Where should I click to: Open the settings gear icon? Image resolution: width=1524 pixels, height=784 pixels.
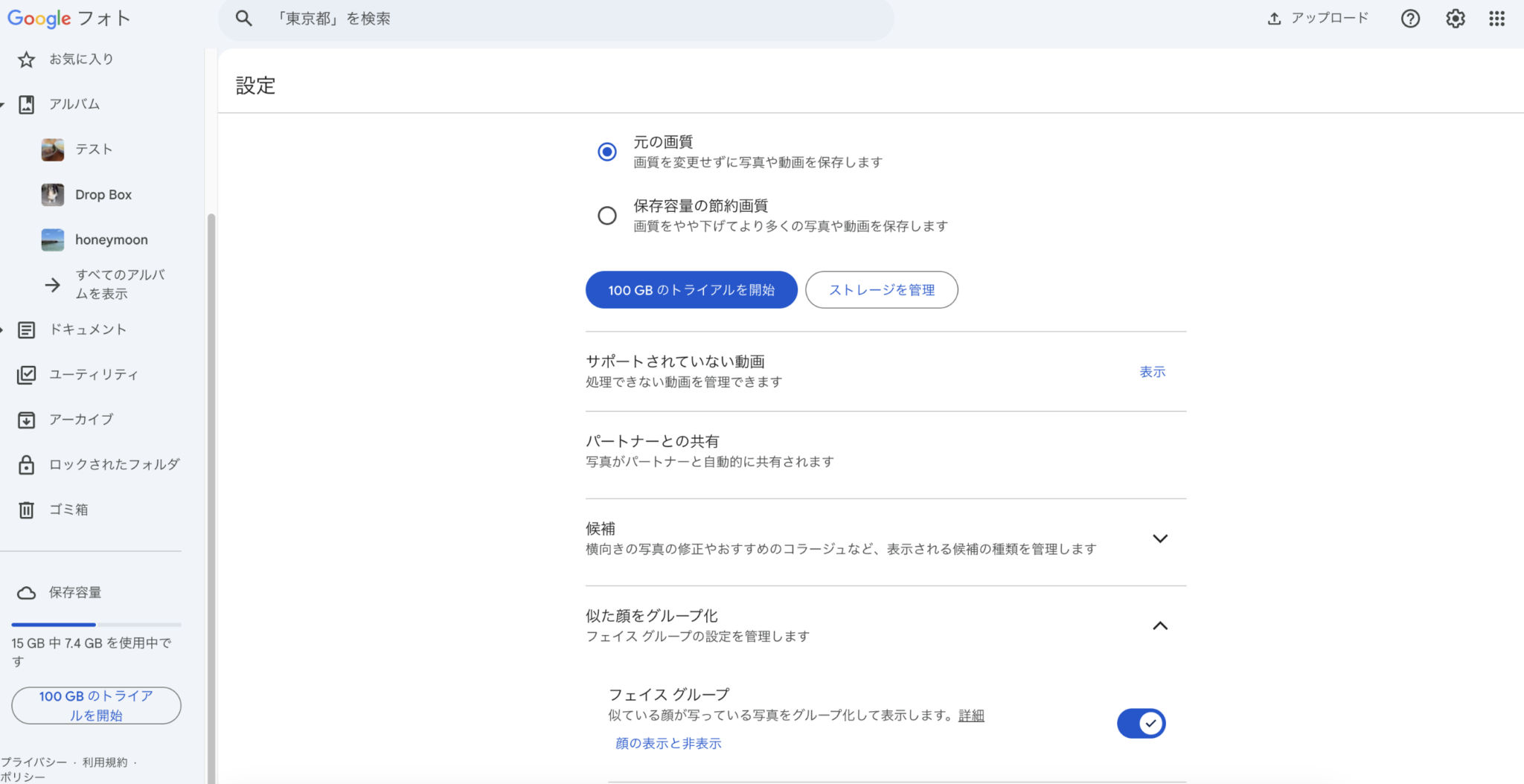pos(1455,19)
